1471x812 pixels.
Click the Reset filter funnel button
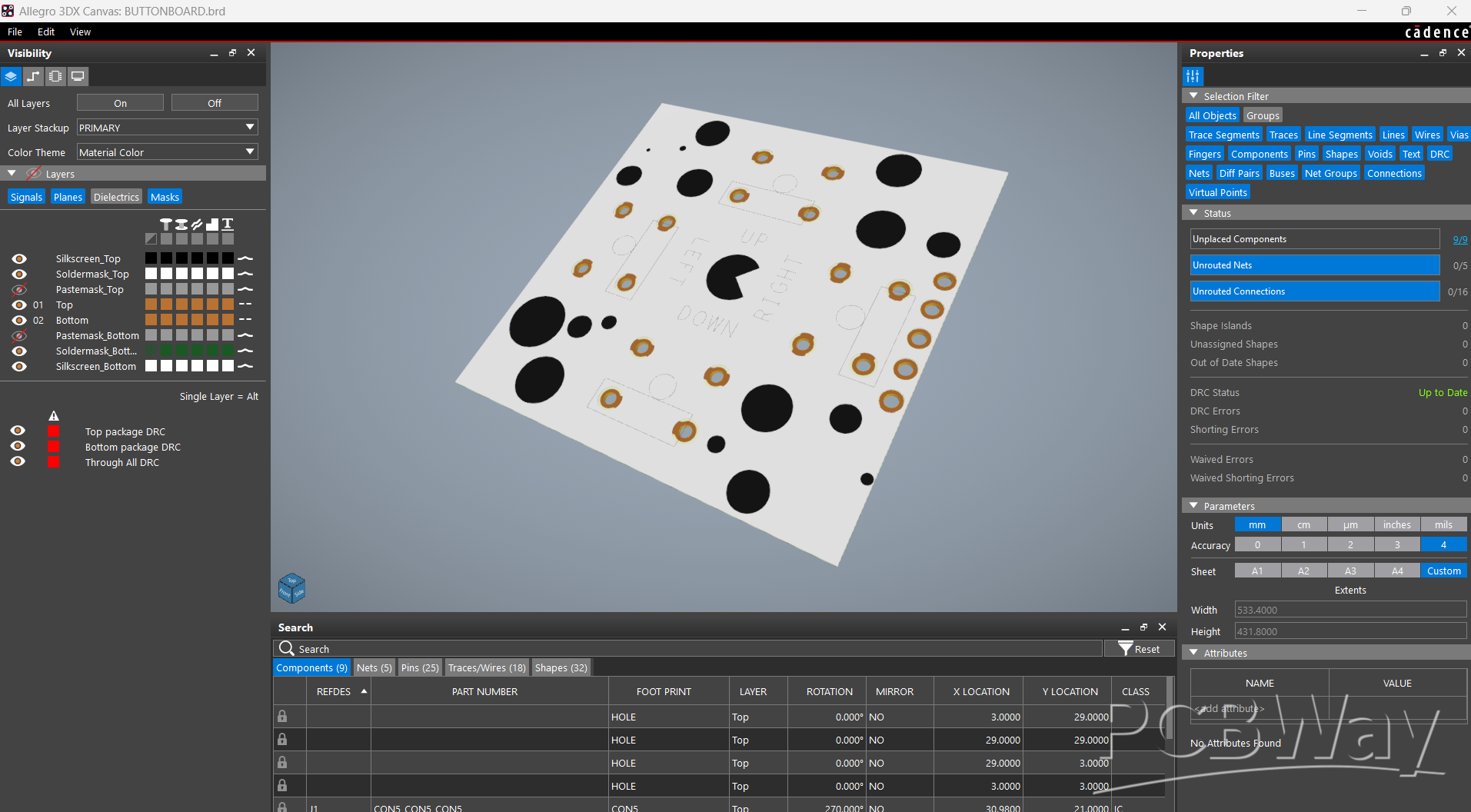coord(1139,649)
